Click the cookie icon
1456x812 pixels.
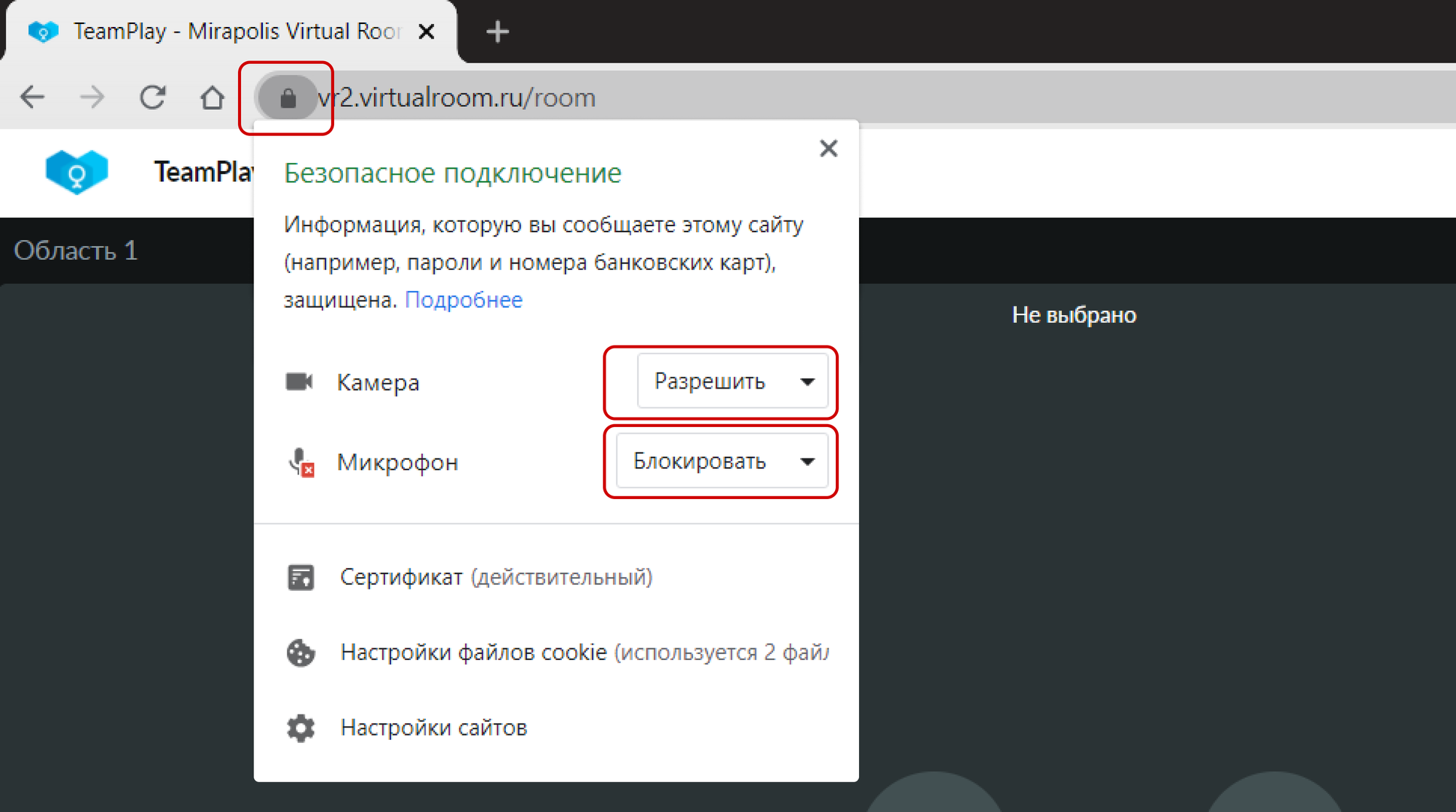(x=301, y=653)
